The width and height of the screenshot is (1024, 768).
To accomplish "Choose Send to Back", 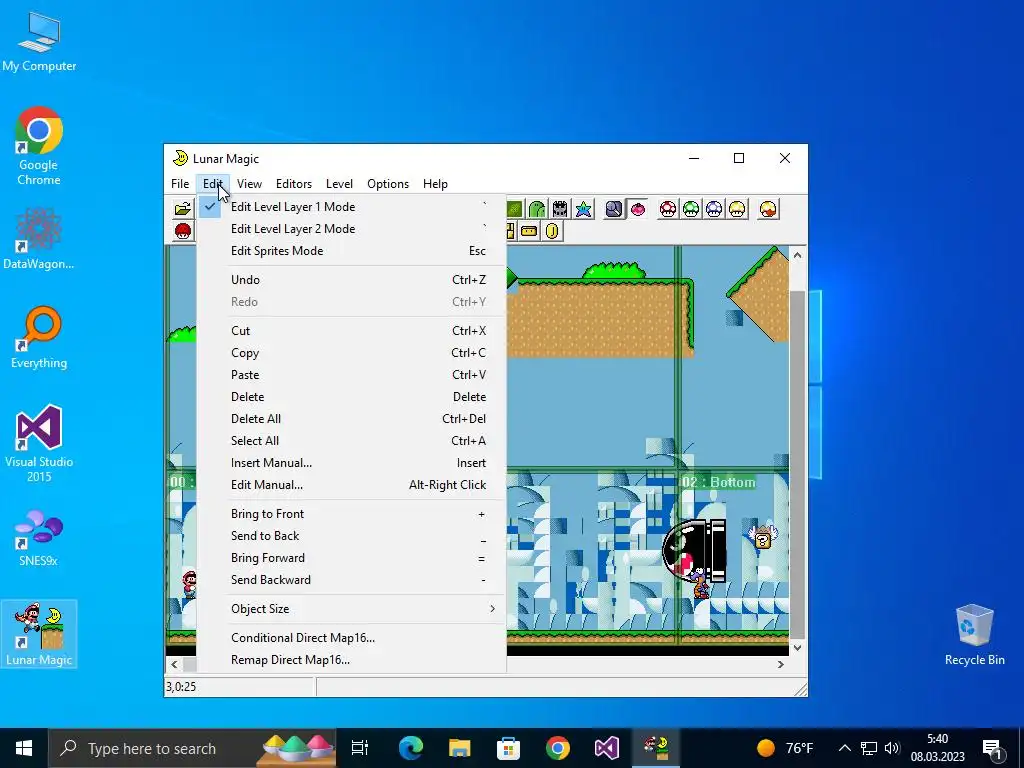I will pyautogui.click(x=351, y=536).
